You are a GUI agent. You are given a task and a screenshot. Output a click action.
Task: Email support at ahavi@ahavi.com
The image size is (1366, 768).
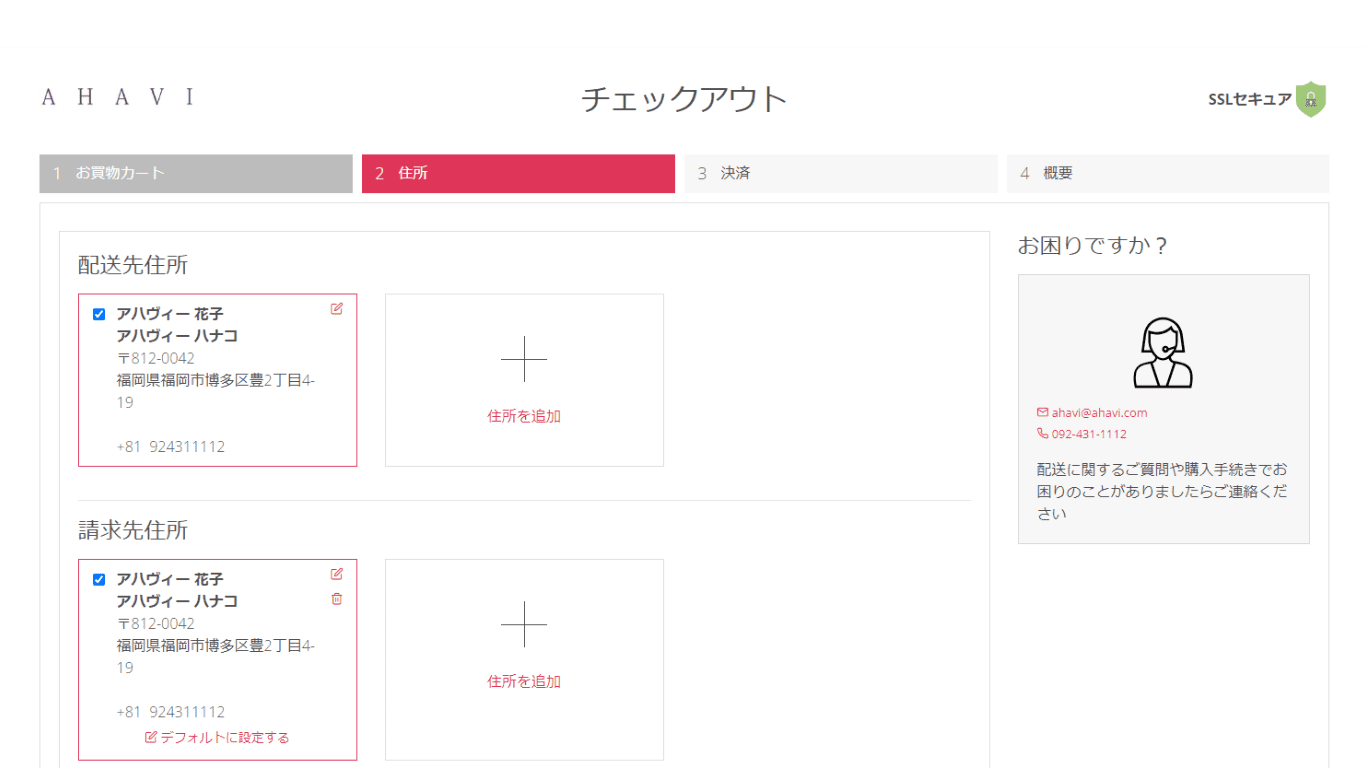pyautogui.click(x=1092, y=412)
